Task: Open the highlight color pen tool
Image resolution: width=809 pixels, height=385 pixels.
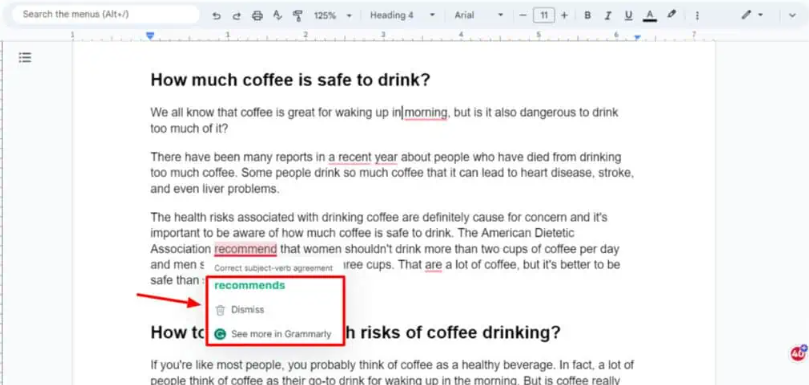Action: click(671, 15)
